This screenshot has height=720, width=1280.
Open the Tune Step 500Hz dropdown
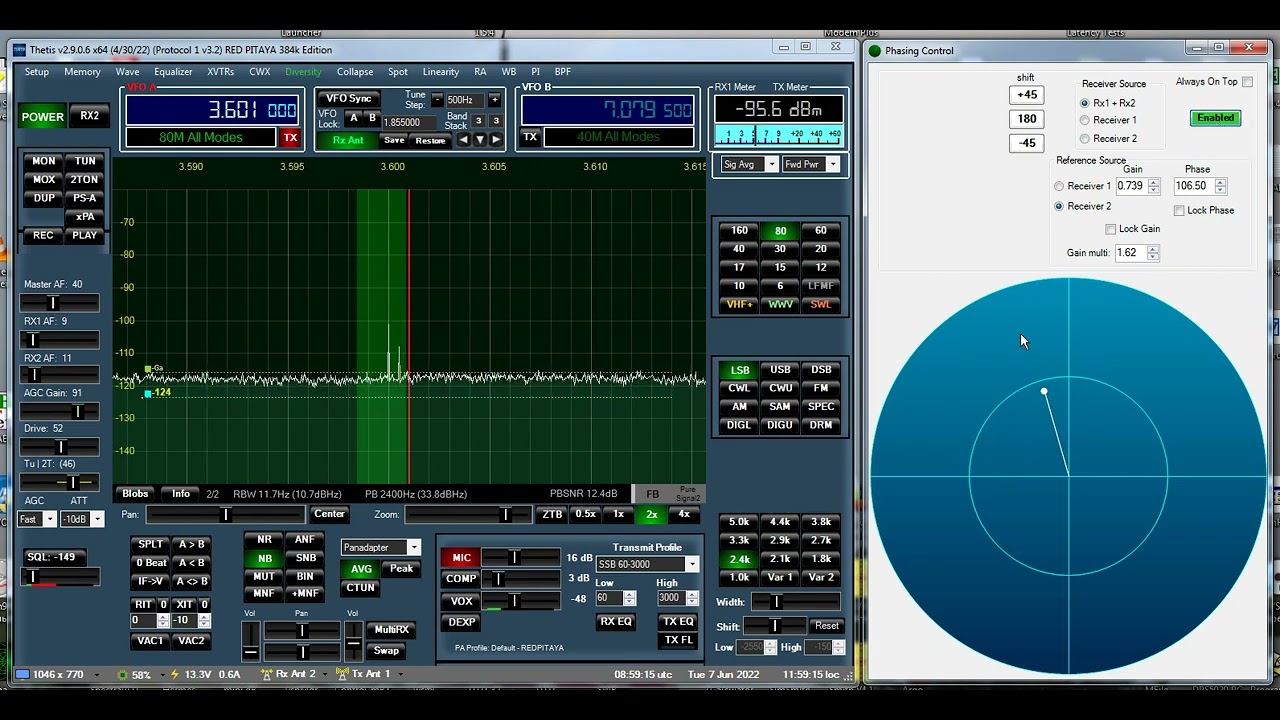click(x=466, y=100)
